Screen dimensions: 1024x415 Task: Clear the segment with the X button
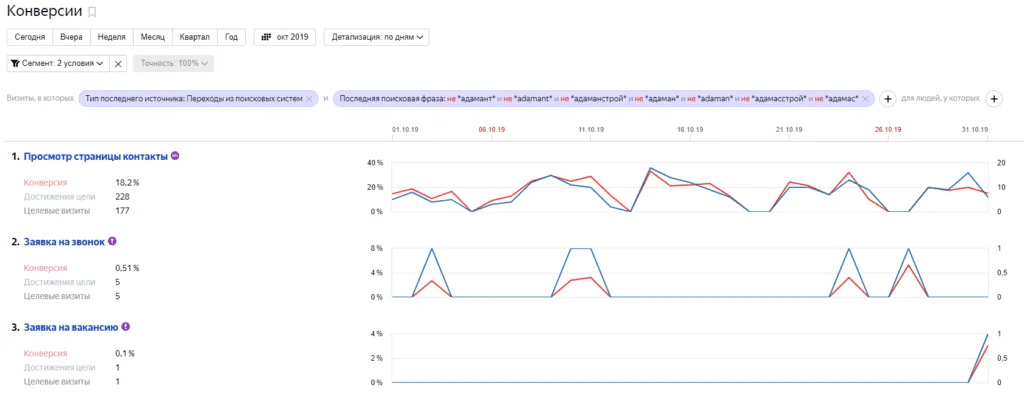point(118,63)
